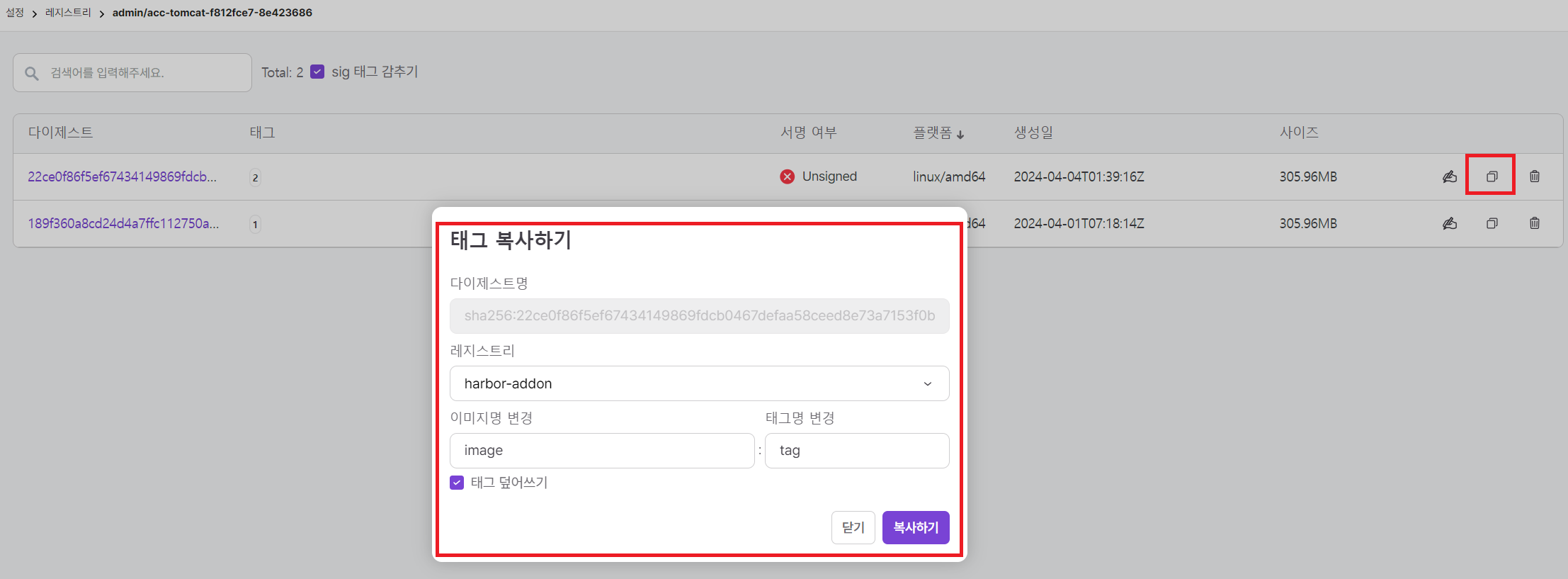Click linux/amd64 platform cell
The height and width of the screenshot is (579, 1568).
click(949, 176)
